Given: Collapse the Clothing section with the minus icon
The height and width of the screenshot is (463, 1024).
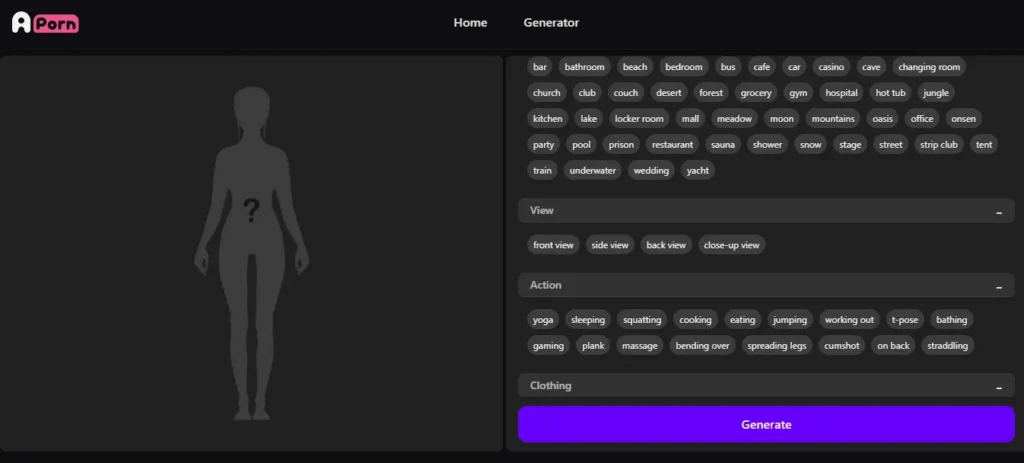Looking at the screenshot, I should pos(999,387).
